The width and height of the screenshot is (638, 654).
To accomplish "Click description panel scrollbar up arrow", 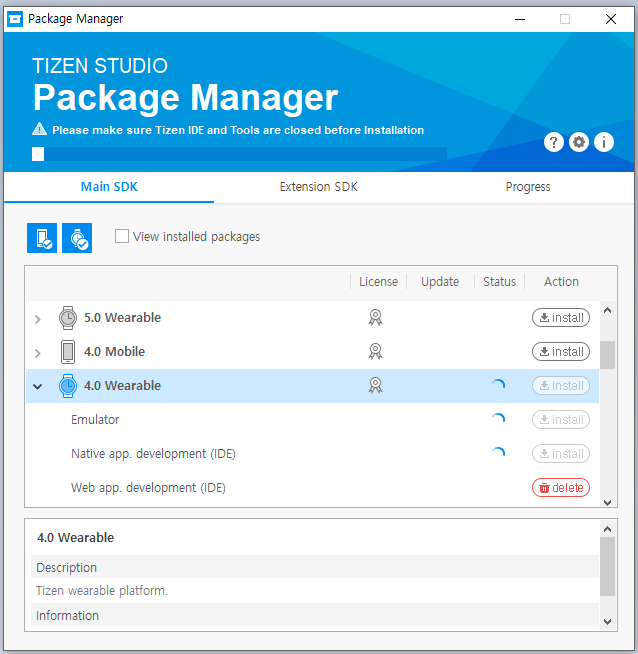I will [608, 529].
